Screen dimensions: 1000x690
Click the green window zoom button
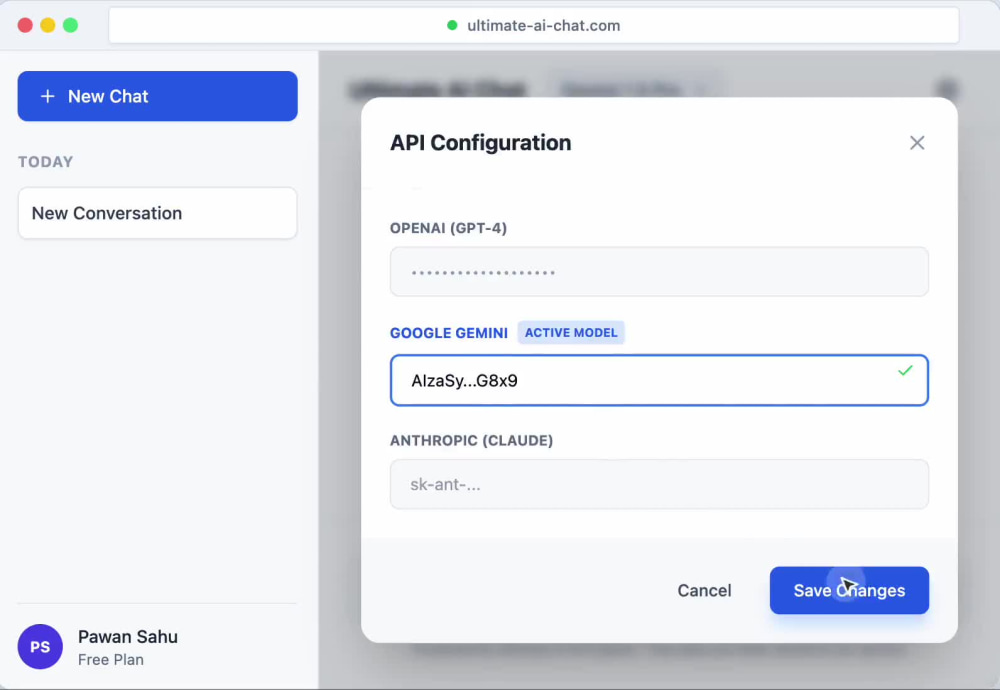click(71, 26)
